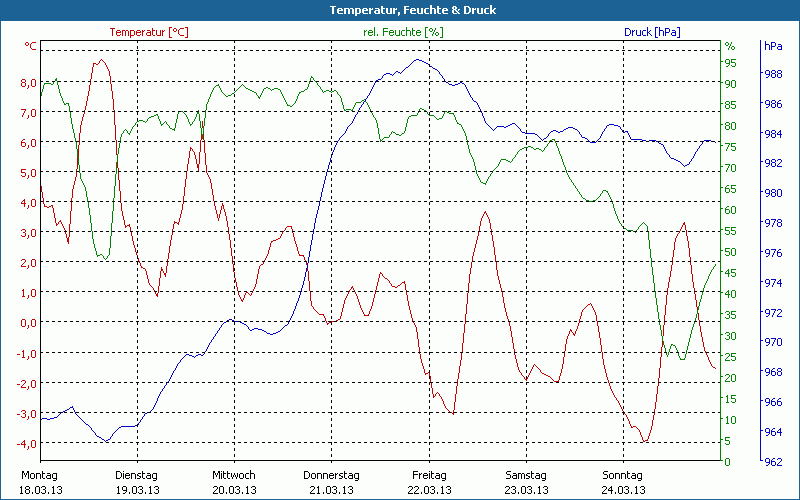800x500 pixels.
Task: Click the '45' humidity axis value
Action: tap(731, 273)
